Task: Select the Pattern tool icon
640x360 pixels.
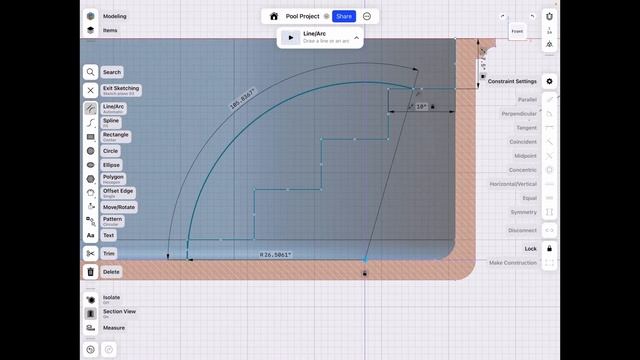Action: coord(91,221)
